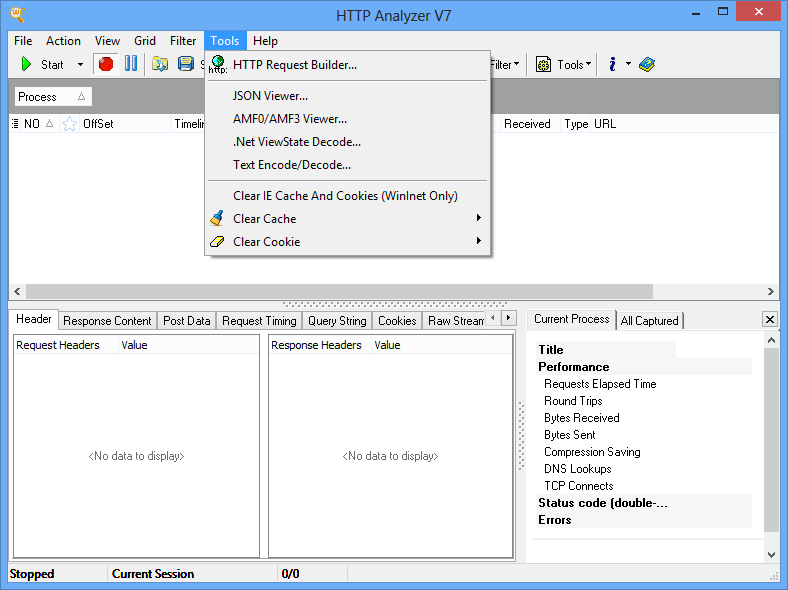Click the grid horizontal scrollbar thumb
The image size is (788, 590).
pos(339,291)
